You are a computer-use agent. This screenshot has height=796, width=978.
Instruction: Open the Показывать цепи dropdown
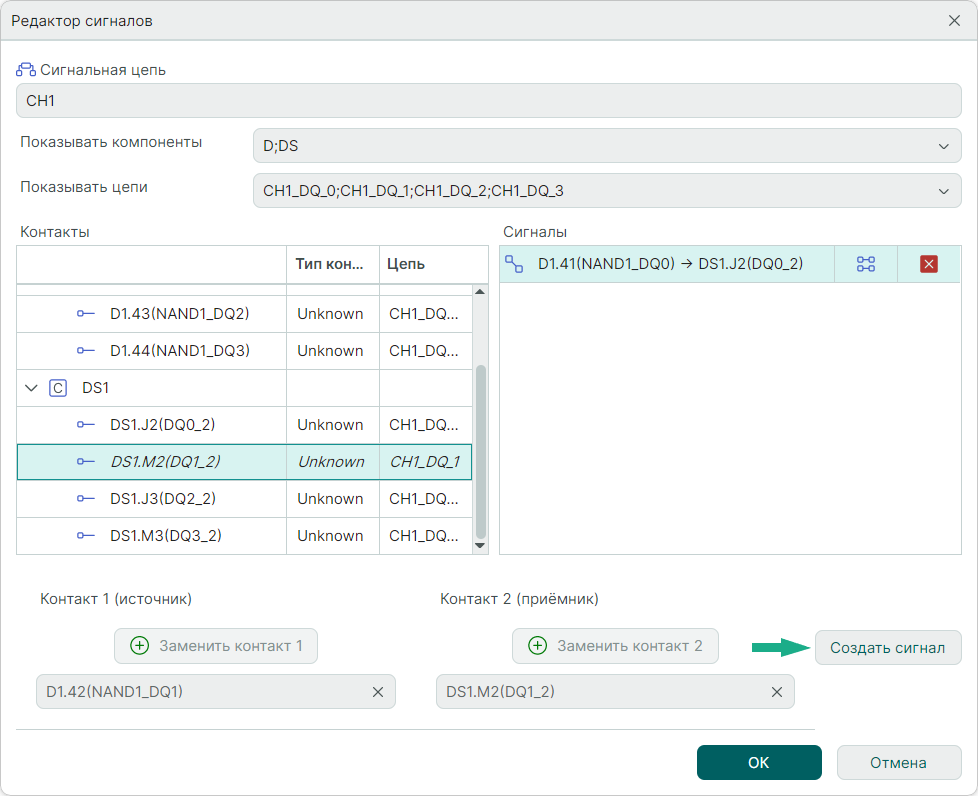[x=607, y=190]
